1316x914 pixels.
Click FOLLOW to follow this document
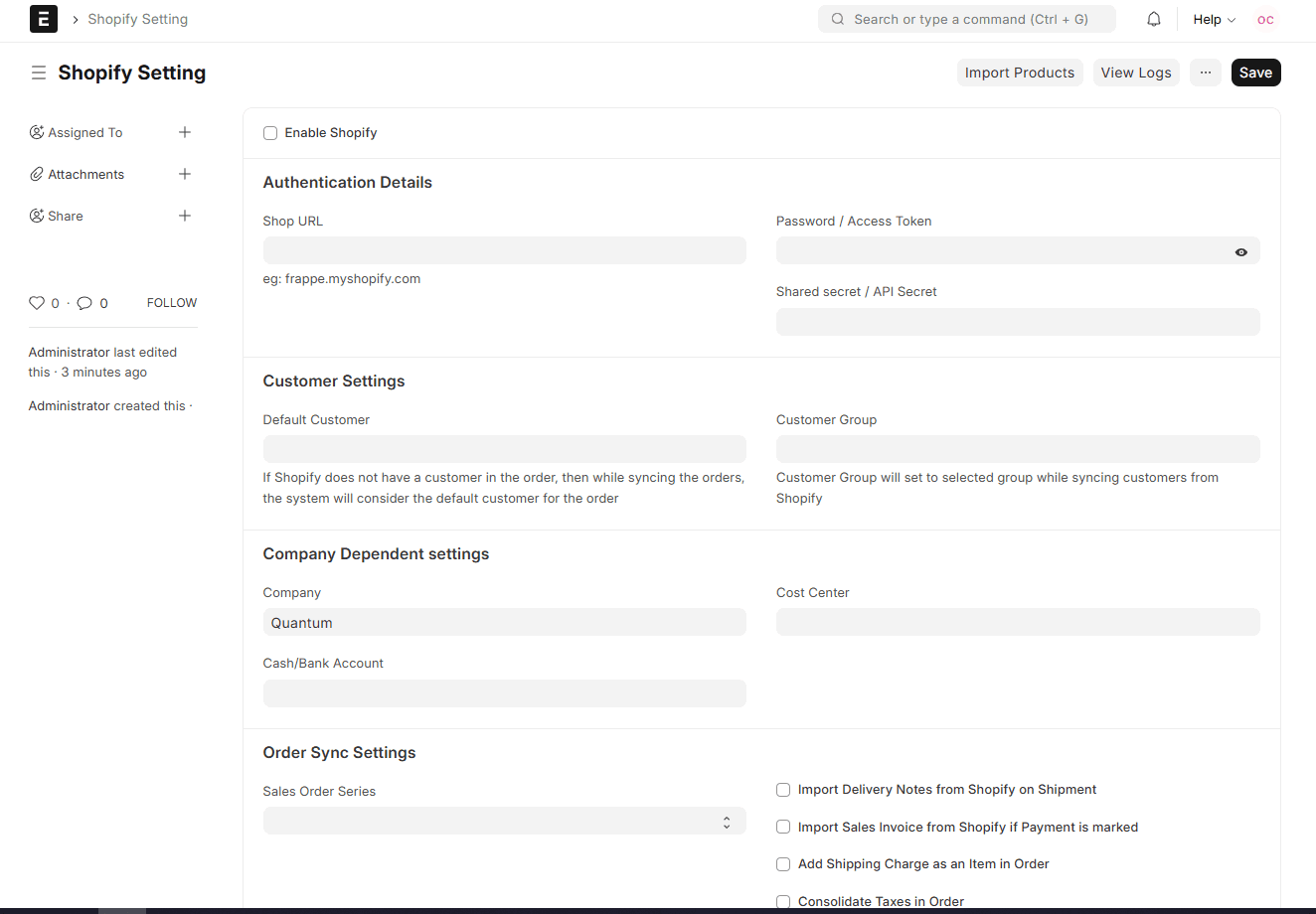click(x=172, y=303)
